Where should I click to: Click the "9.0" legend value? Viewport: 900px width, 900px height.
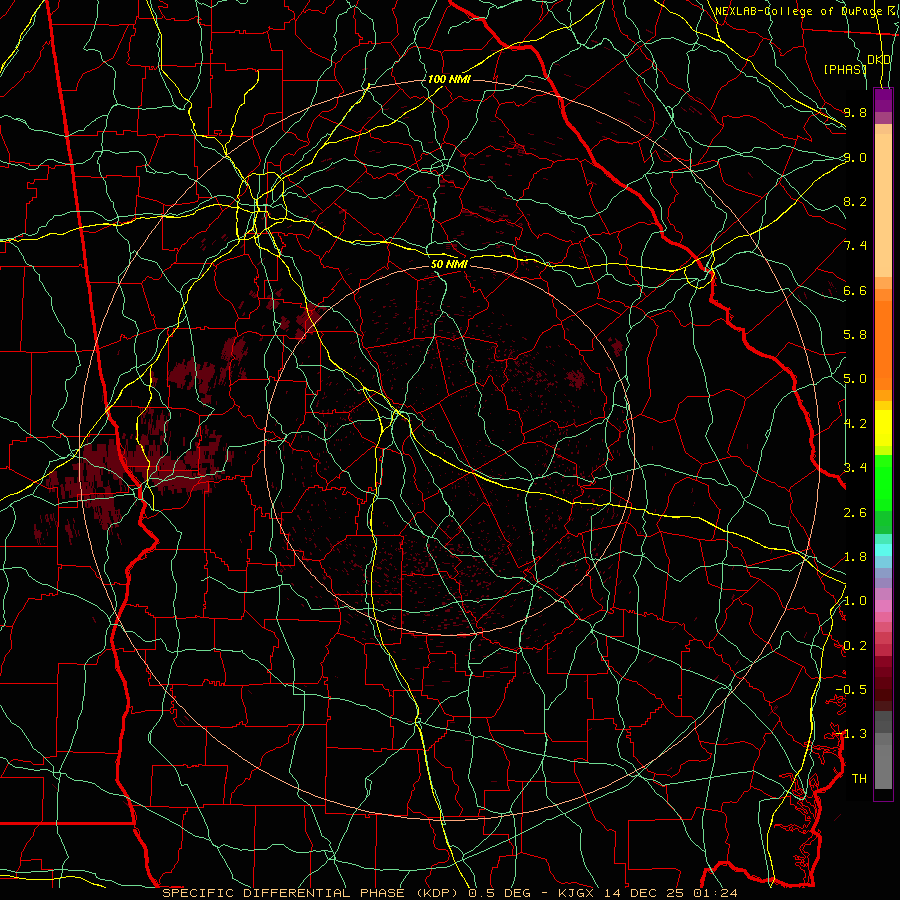pyautogui.click(x=855, y=157)
